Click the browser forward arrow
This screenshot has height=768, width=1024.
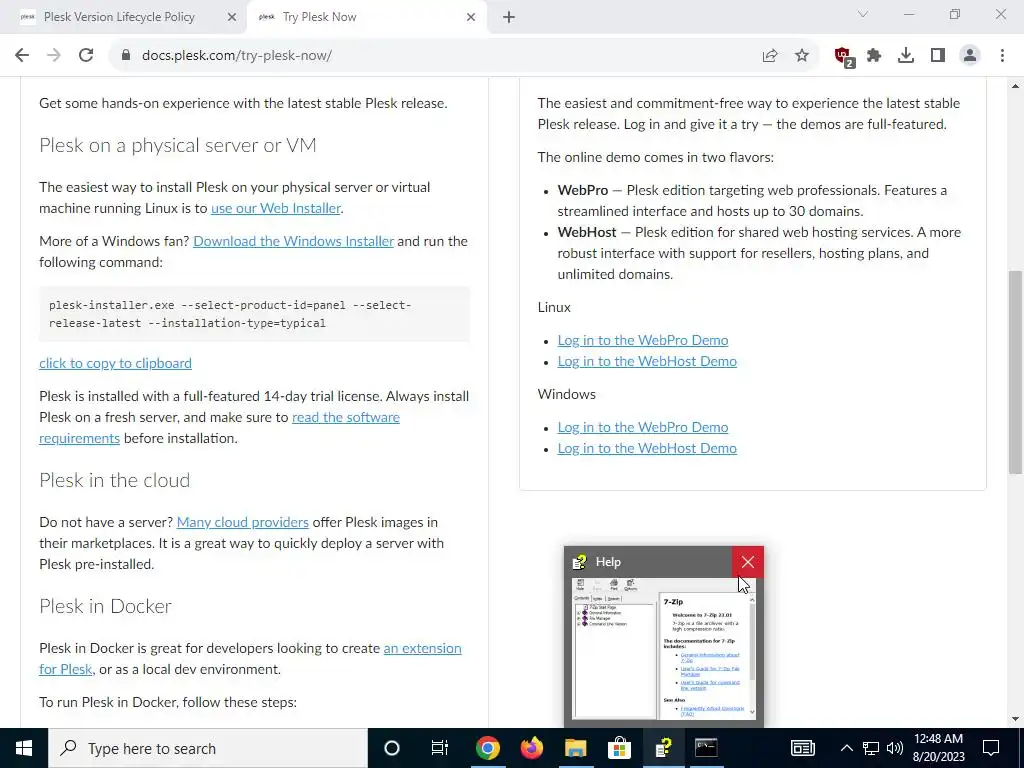coord(54,56)
